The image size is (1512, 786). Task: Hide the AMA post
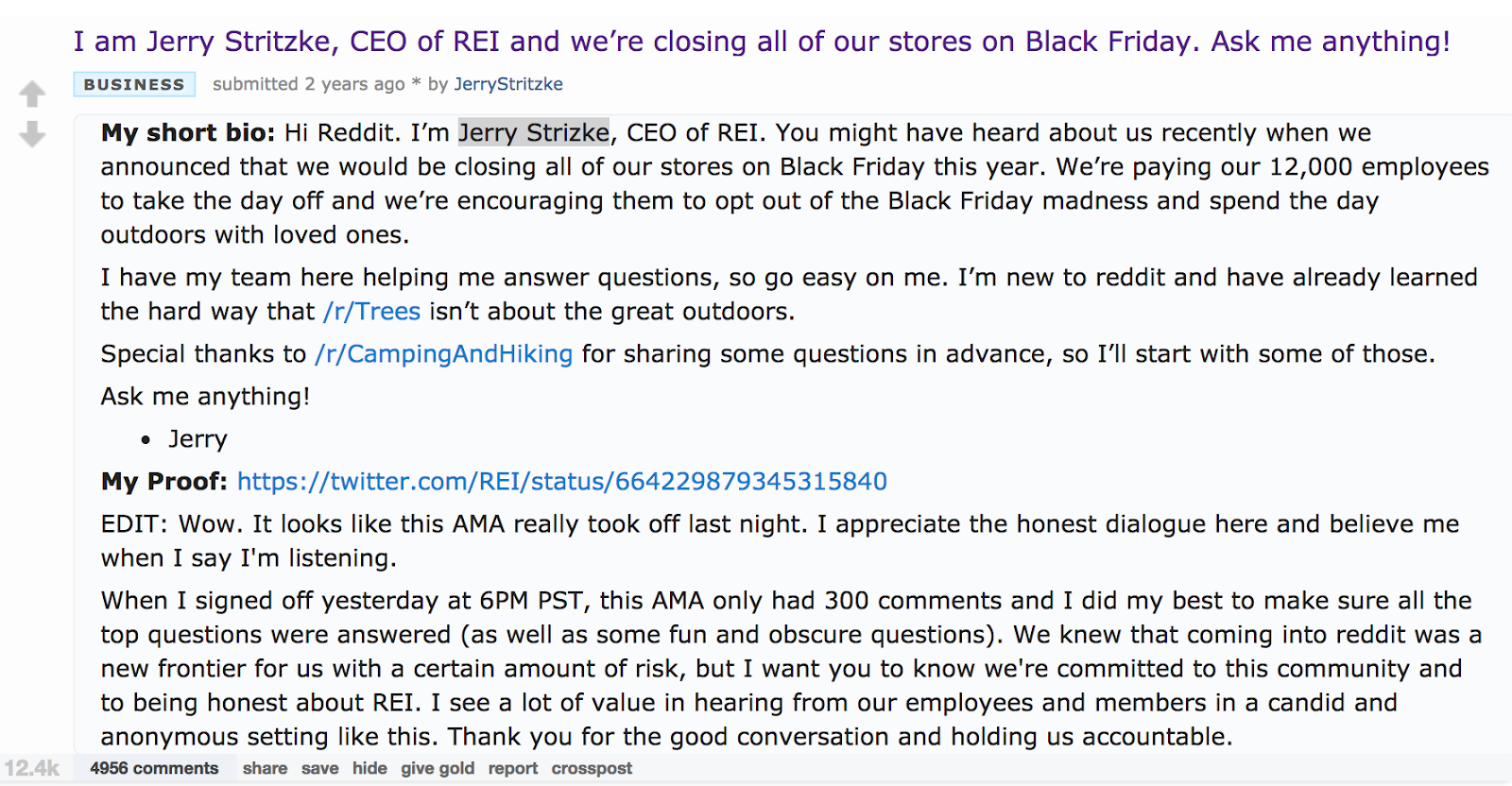(369, 768)
